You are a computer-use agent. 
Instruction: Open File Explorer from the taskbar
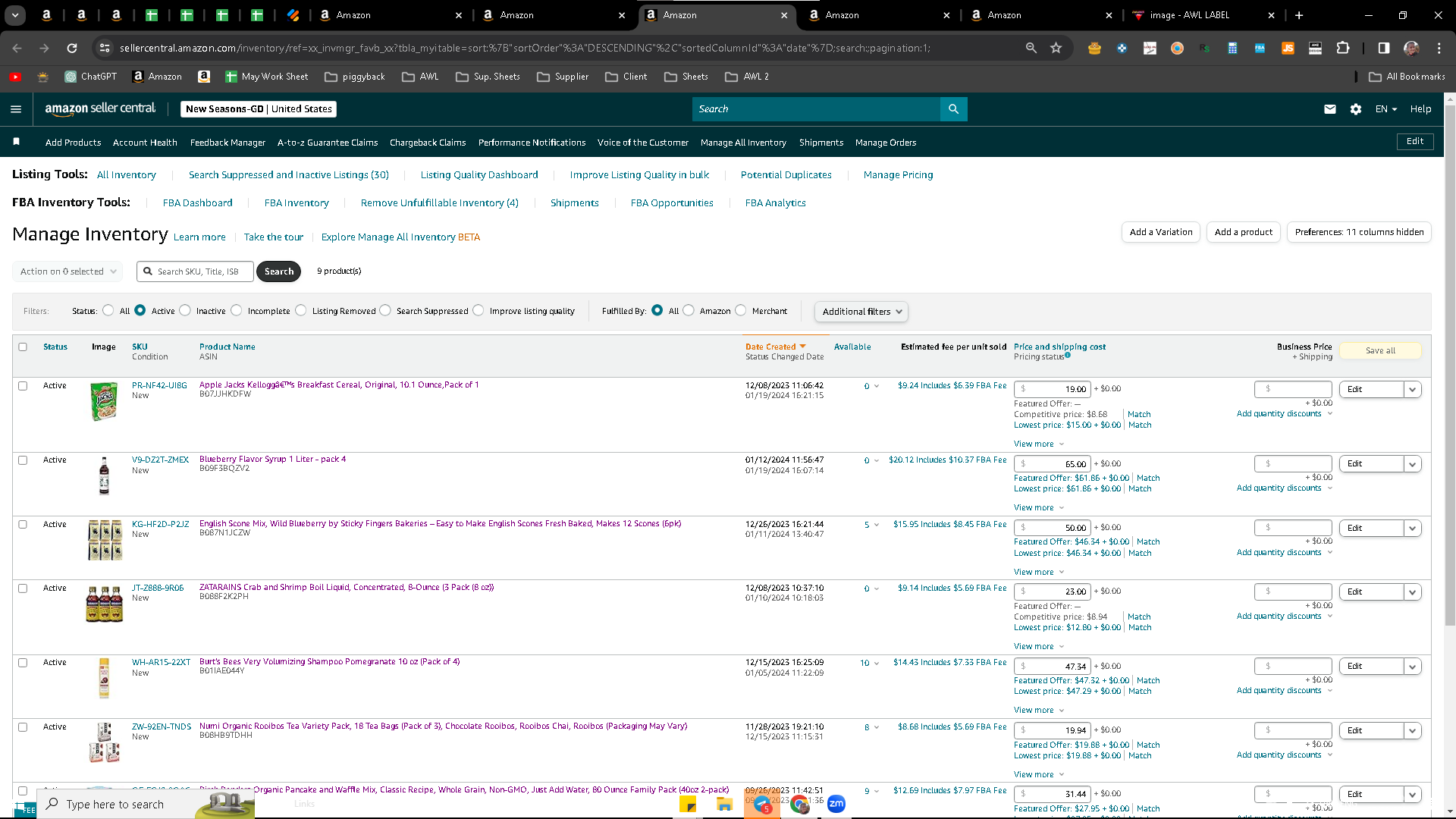click(724, 805)
